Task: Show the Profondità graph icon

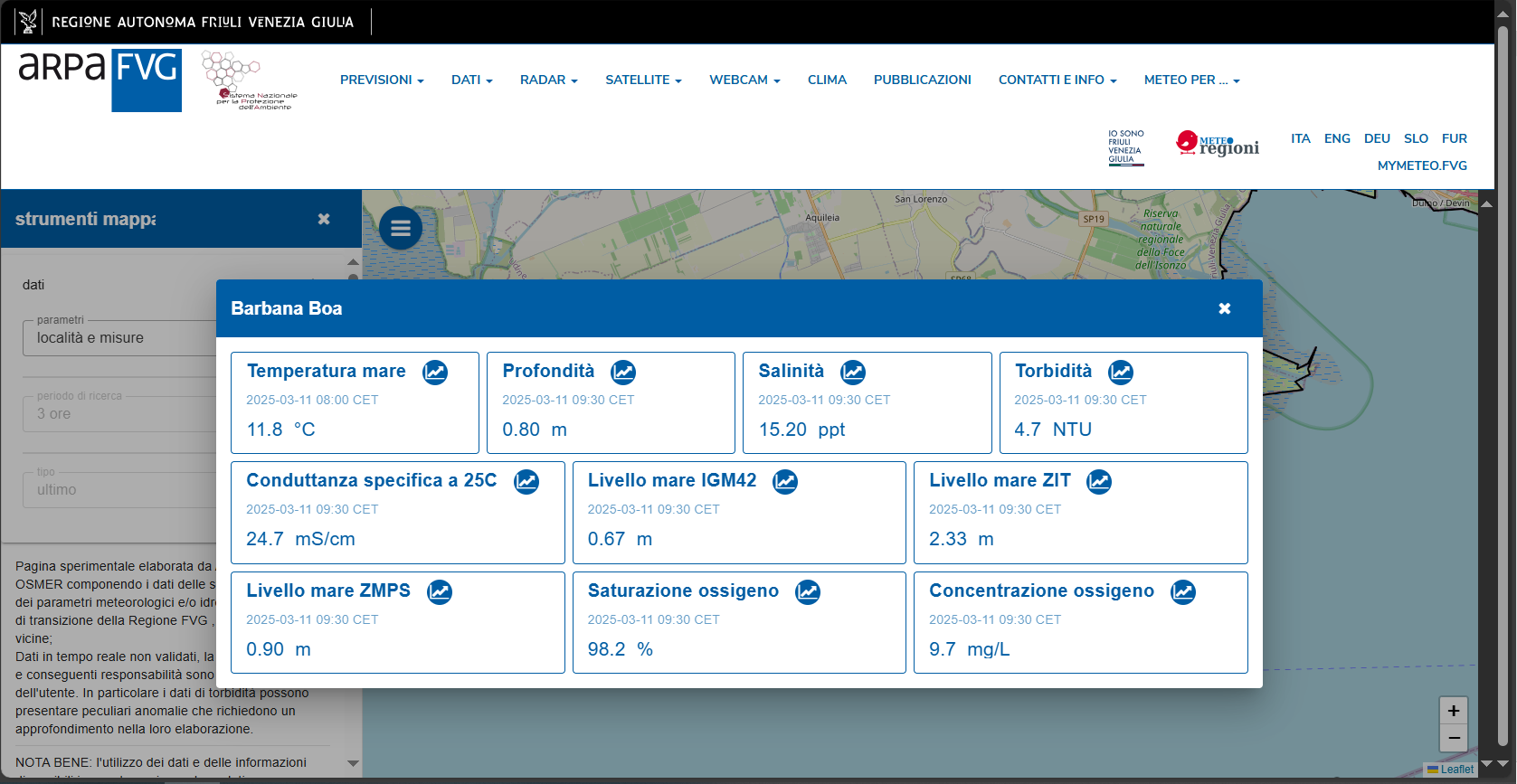Action: 623,372
